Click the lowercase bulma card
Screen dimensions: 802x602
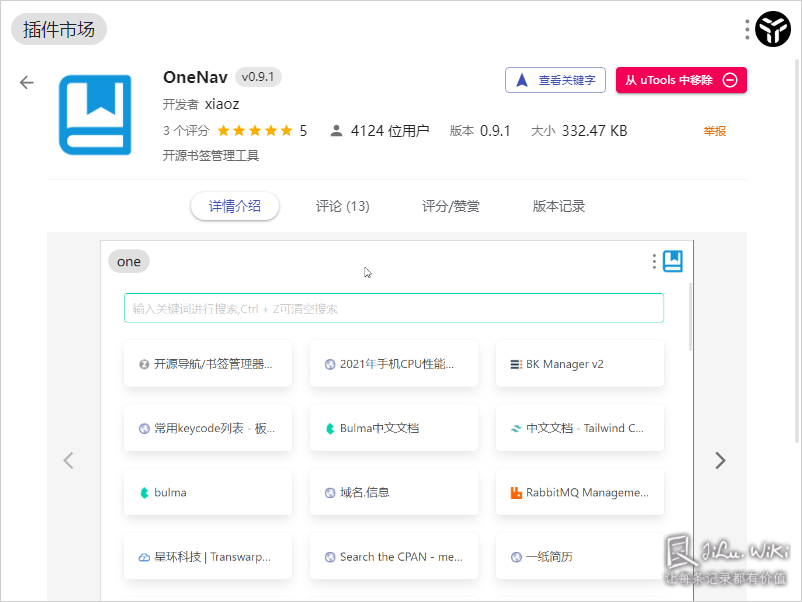pyautogui.click(x=208, y=492)
